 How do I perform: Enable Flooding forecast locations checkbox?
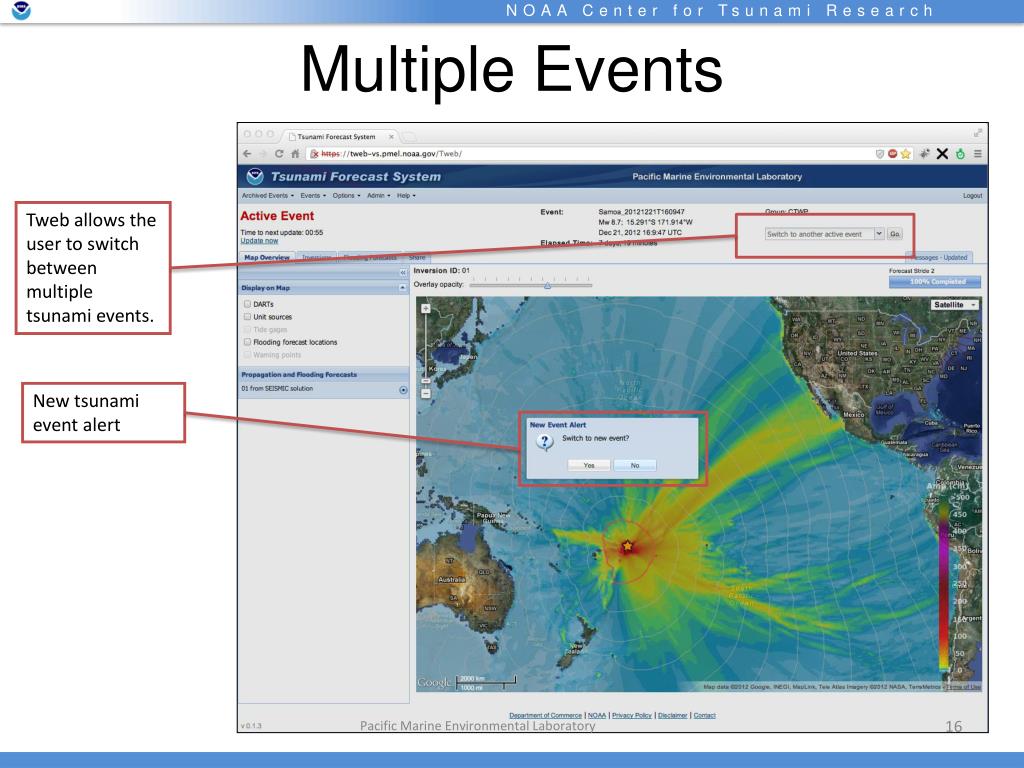point(248,342)
